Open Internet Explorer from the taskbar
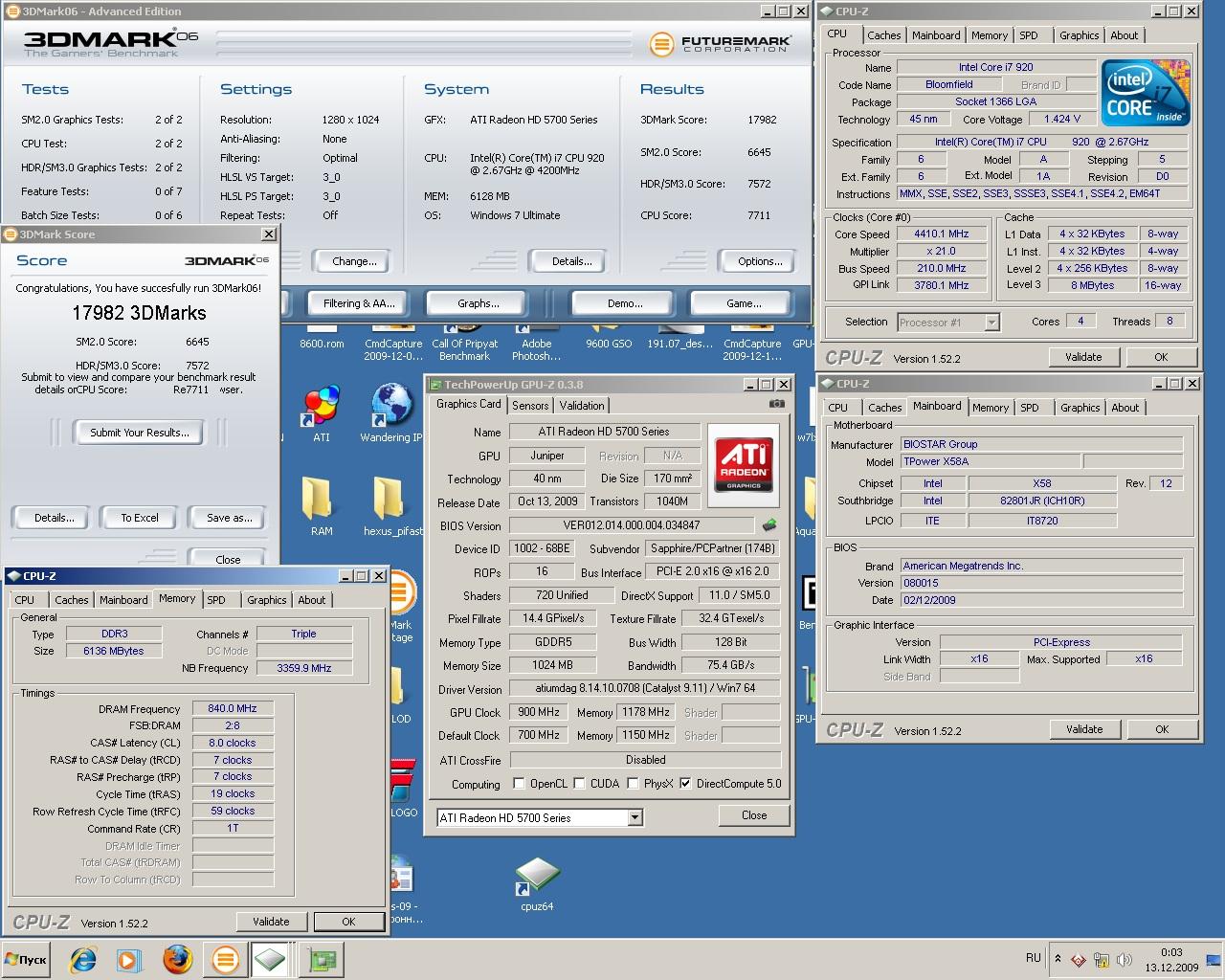Viewport: 1225px width, 980px height. 83,959
